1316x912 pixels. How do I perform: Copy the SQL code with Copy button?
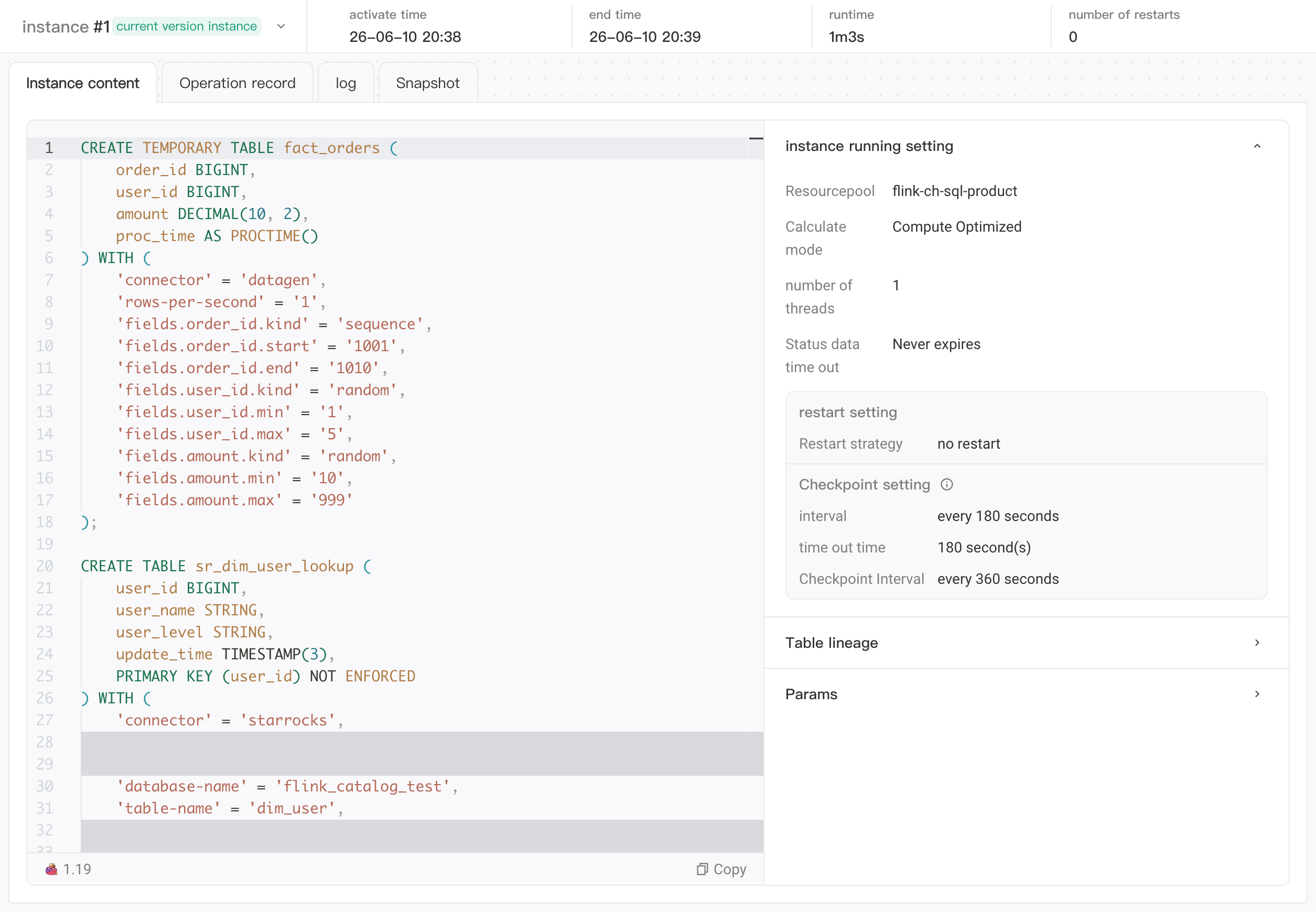(x=721, y=869)
